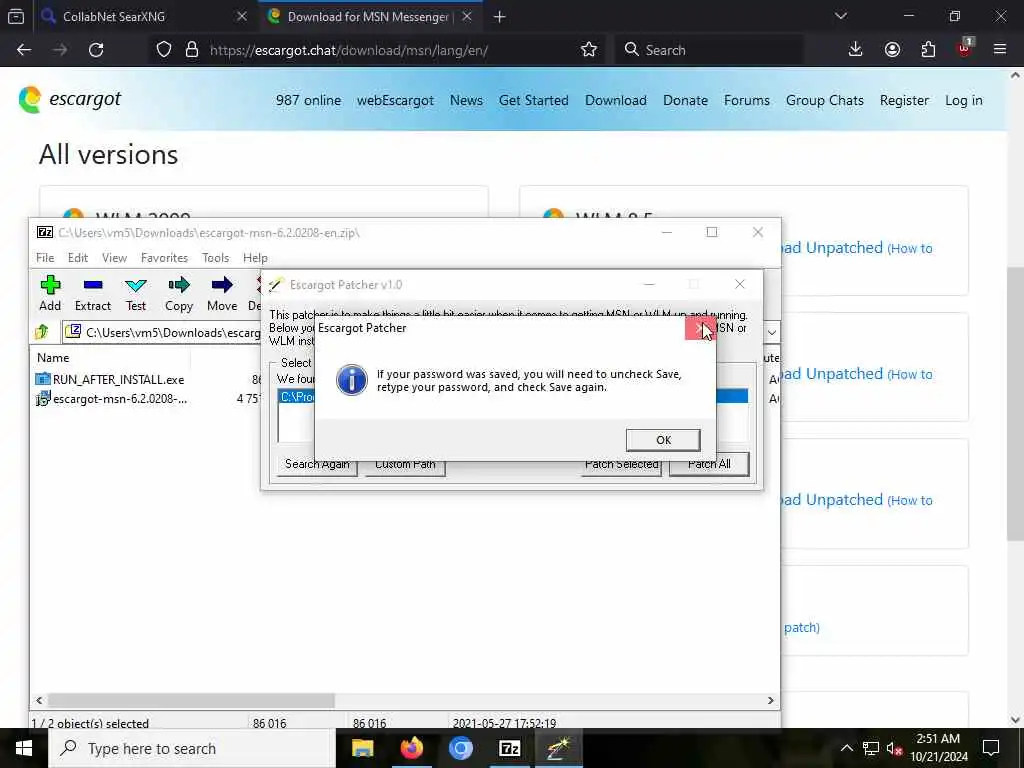Click the Firefox View icon
1024x768 pixels.
[16, 16]
